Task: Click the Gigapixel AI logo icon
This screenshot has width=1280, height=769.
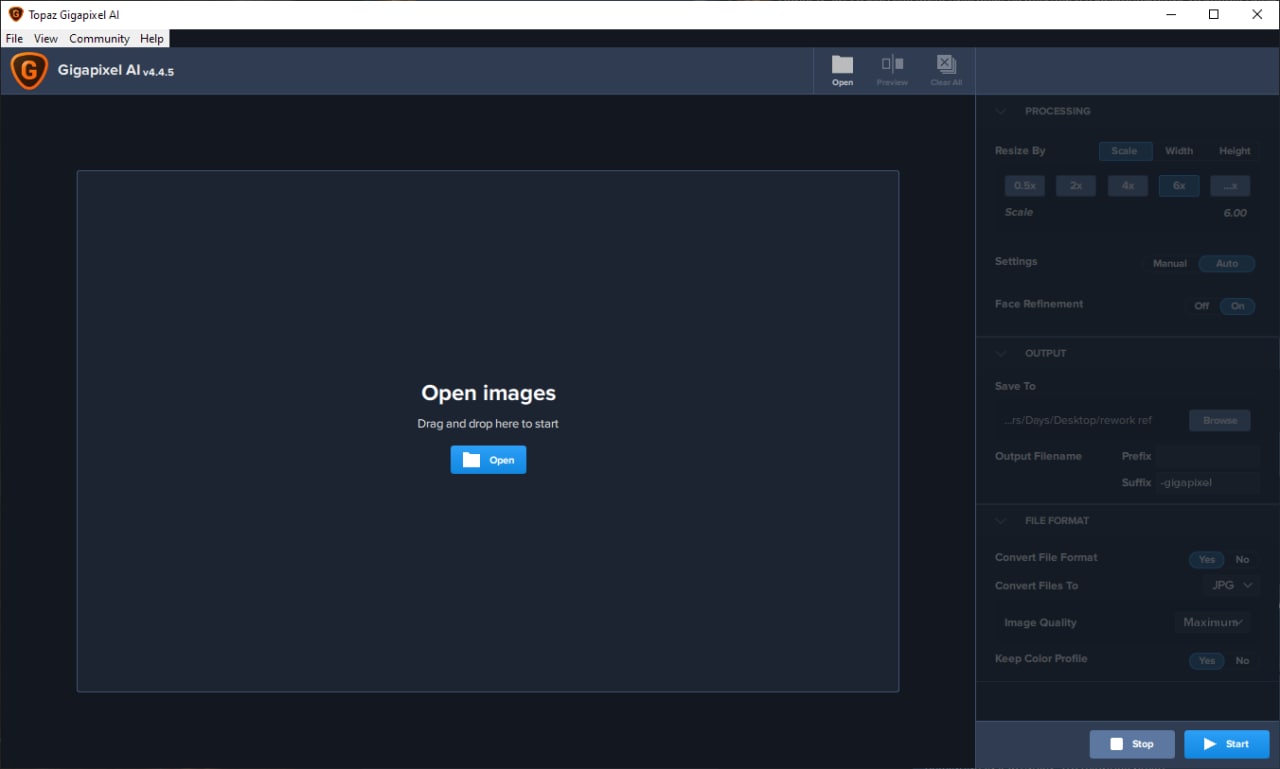Action: [29, 71]
